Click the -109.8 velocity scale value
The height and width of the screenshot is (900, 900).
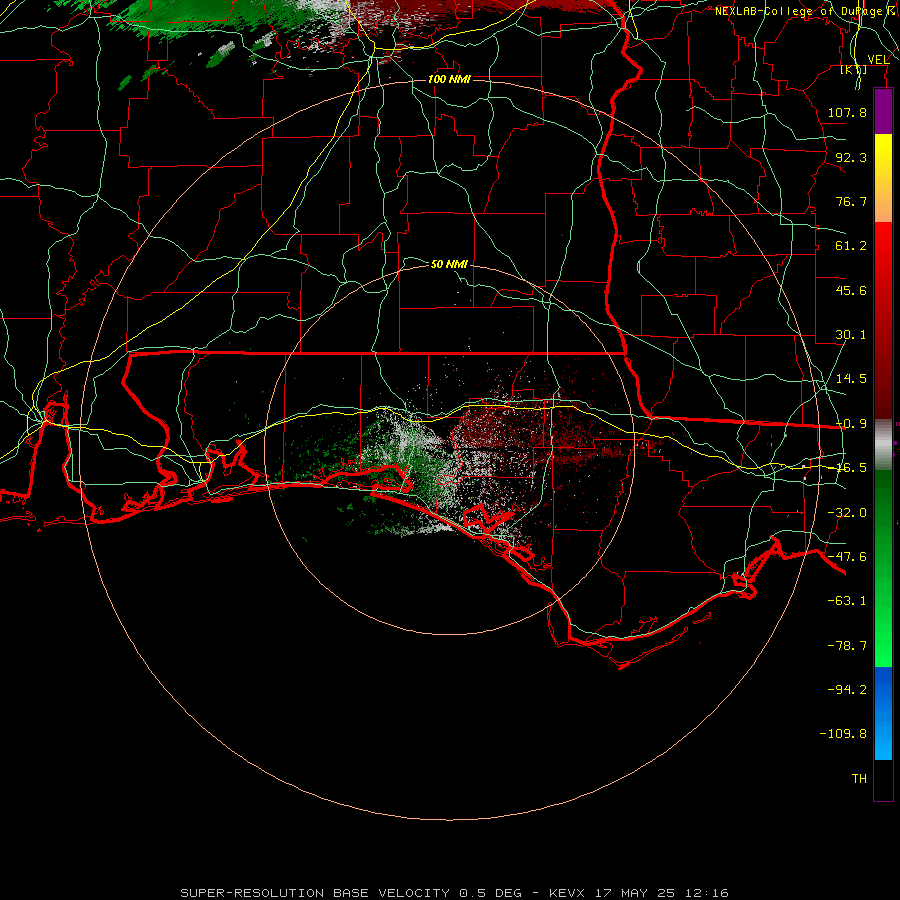(x=843, y=734)
